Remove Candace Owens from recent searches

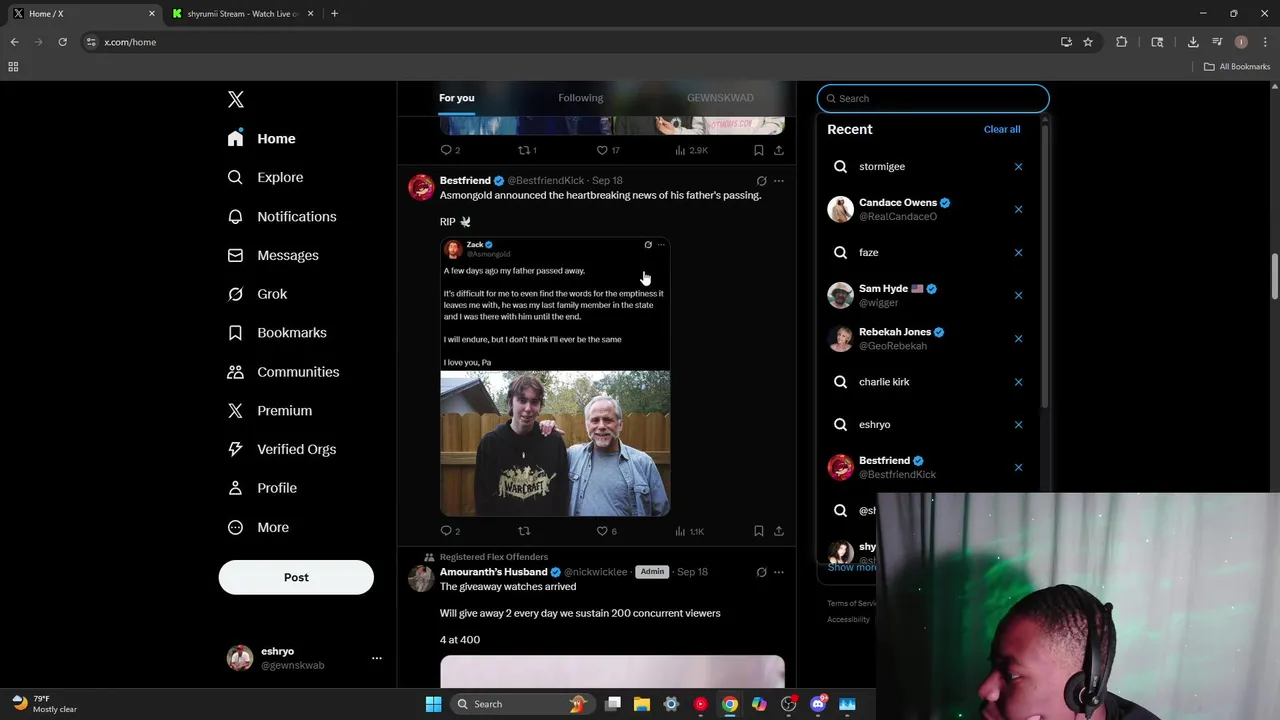tap(1018, 209)
